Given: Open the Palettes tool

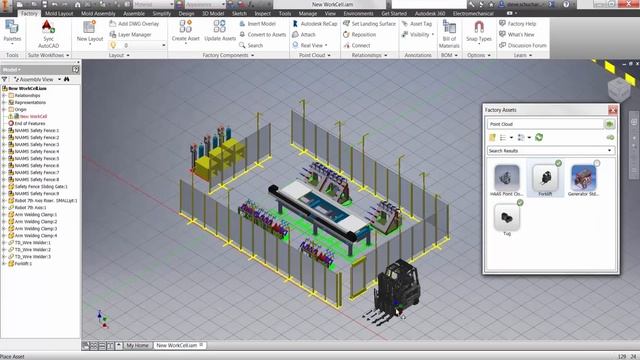Looking at the screenshot, I should (12, 32).
